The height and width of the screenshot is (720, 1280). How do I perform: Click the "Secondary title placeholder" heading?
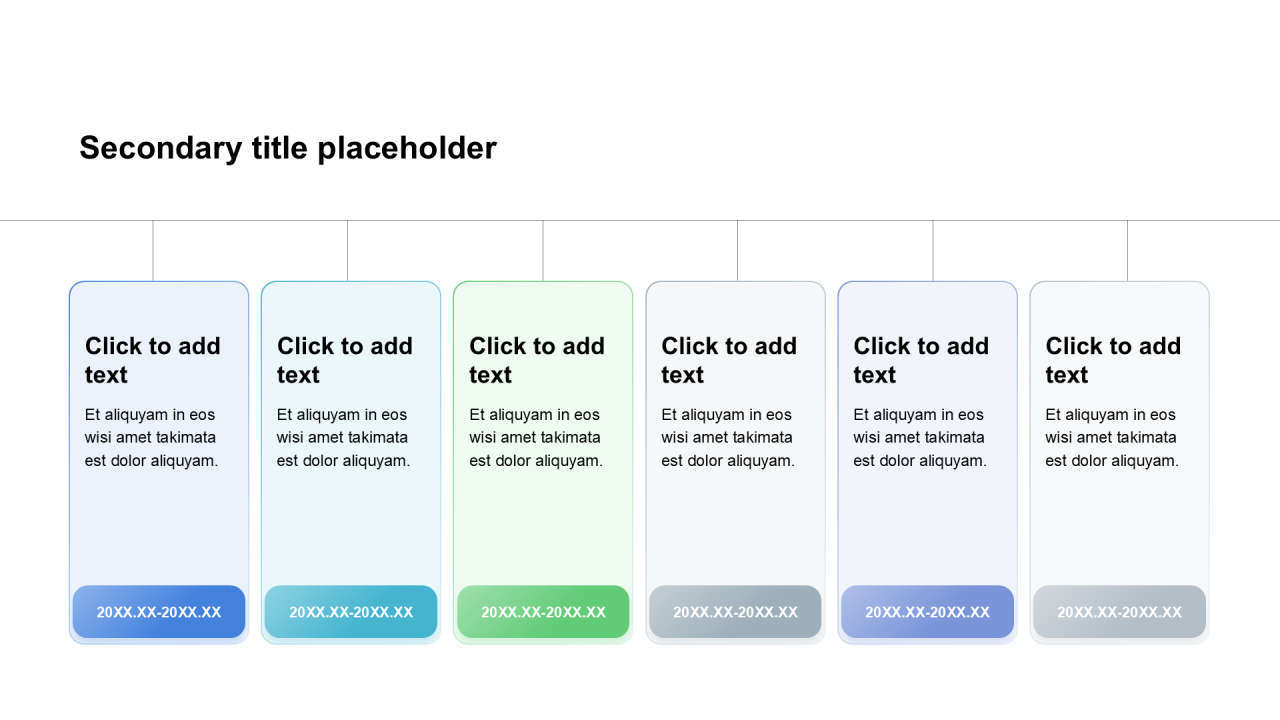point(288,148)
